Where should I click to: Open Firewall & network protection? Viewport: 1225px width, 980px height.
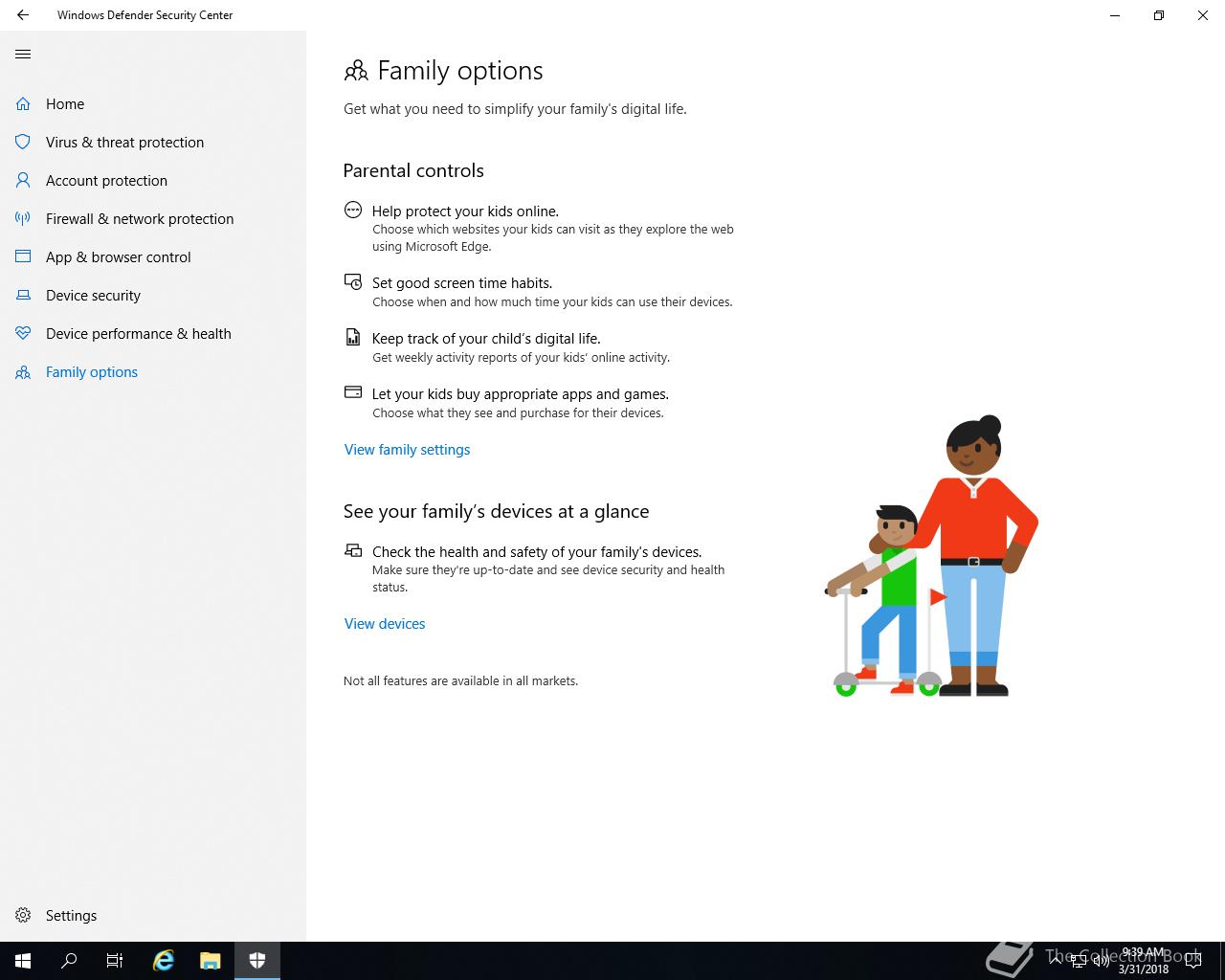[153, 218]
